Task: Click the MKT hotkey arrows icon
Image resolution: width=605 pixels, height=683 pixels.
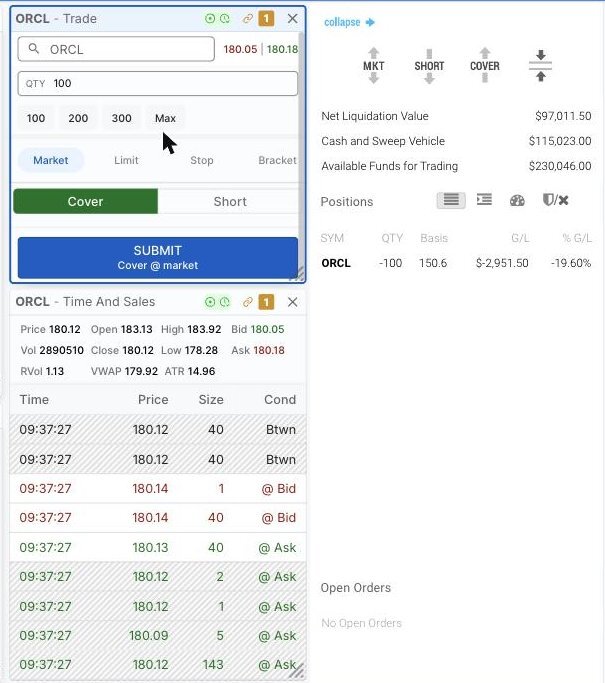Action: click(x=373, y=66)
